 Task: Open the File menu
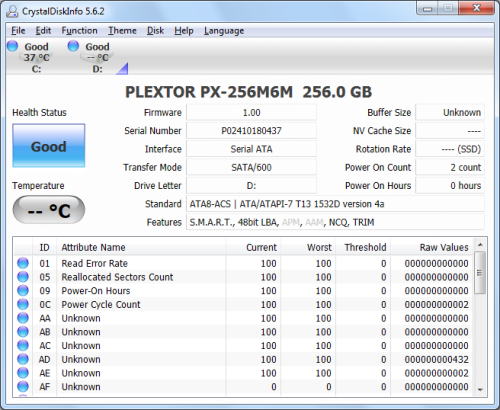(18, 31)
